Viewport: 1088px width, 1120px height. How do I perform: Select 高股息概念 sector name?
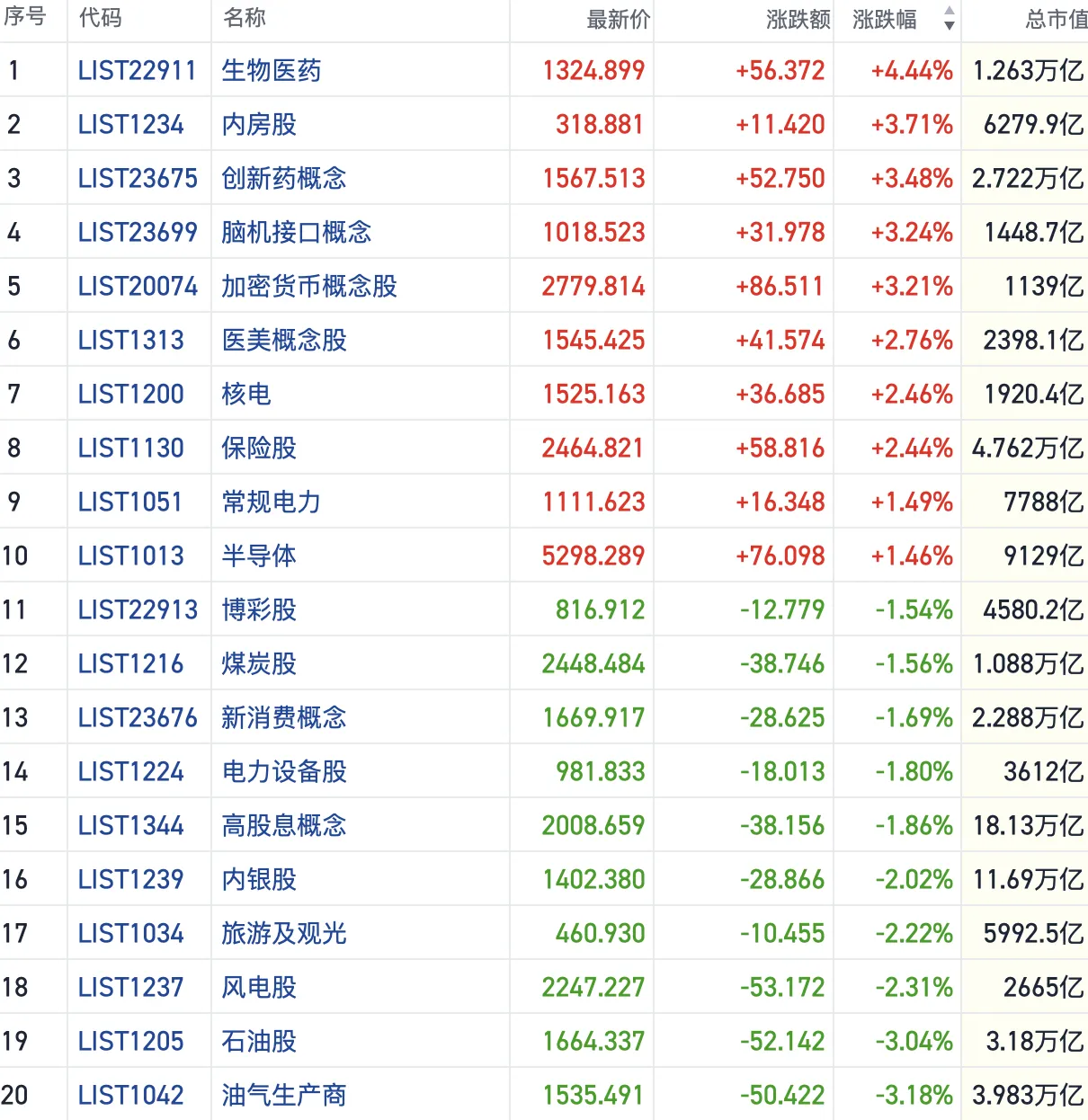click(x=283, y=825)
